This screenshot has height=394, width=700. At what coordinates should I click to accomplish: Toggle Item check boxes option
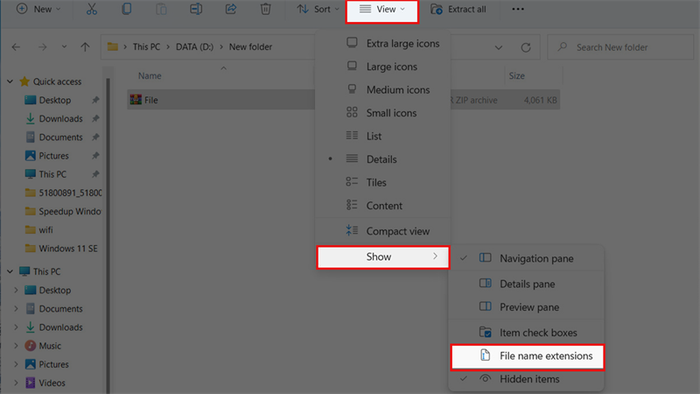click(526, 332)
